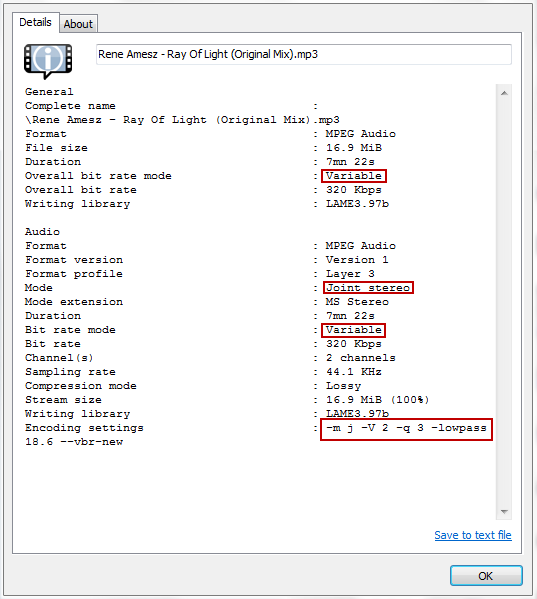Click the 'Joint stereo' mode value
This screenshot has width=537, height=599.
pos(368,288)
